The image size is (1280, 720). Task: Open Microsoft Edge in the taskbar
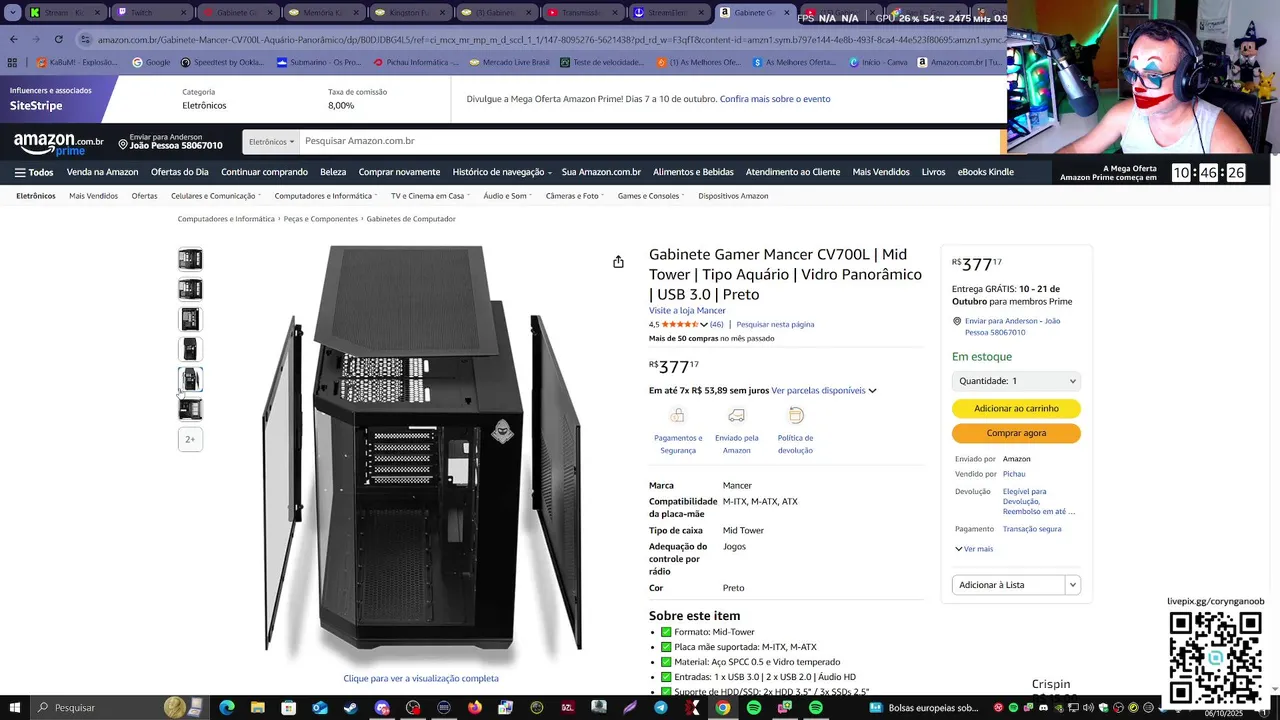227,707
